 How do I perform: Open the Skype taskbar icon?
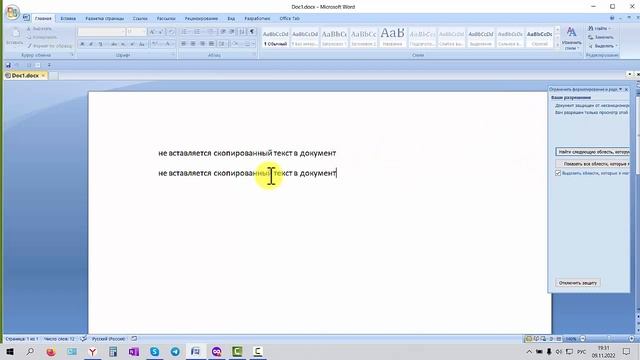pos(154,351)
